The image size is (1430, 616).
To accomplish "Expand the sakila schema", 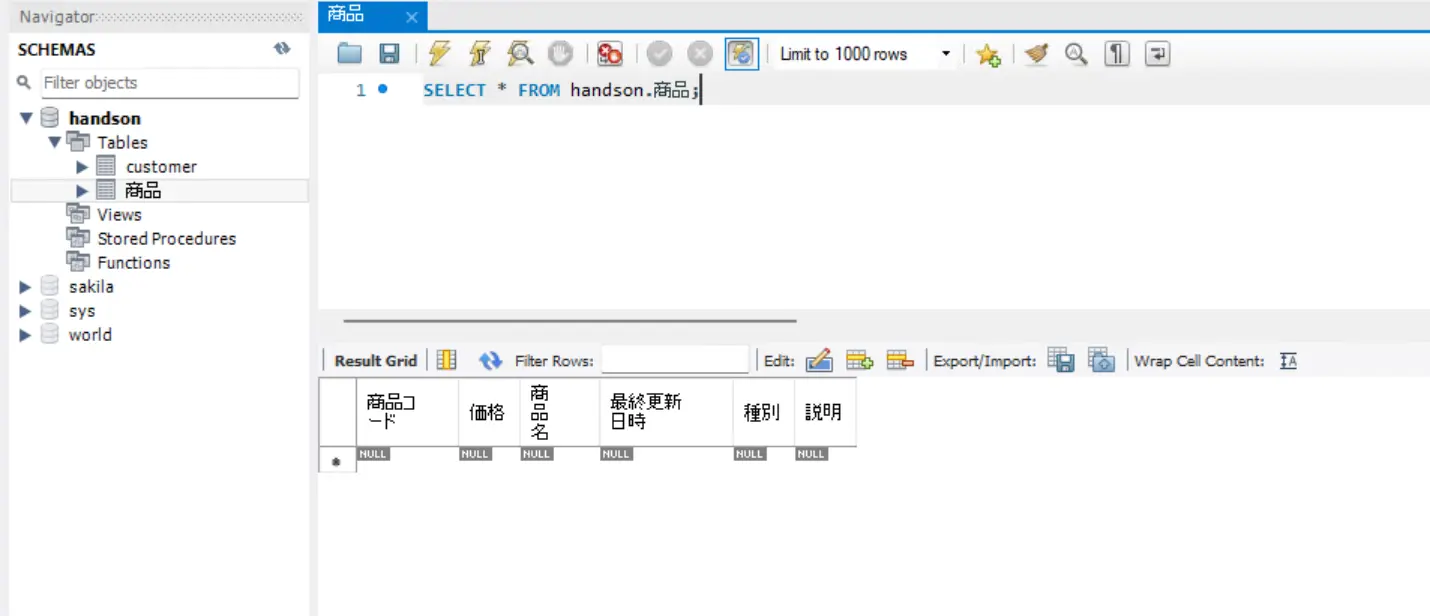I will (26, 287).
